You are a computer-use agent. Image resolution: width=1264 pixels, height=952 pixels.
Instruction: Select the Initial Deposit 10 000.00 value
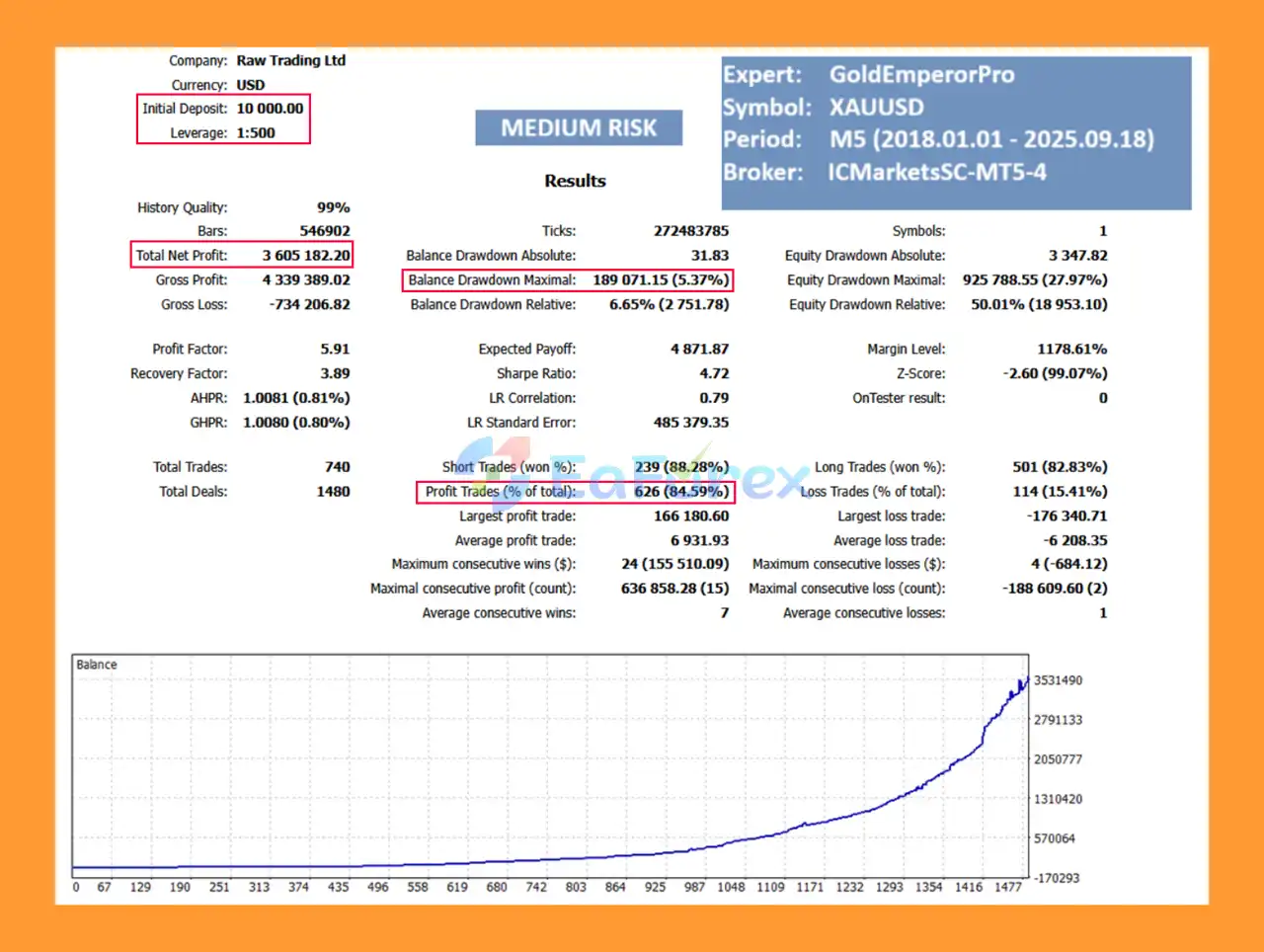point(270,109)
